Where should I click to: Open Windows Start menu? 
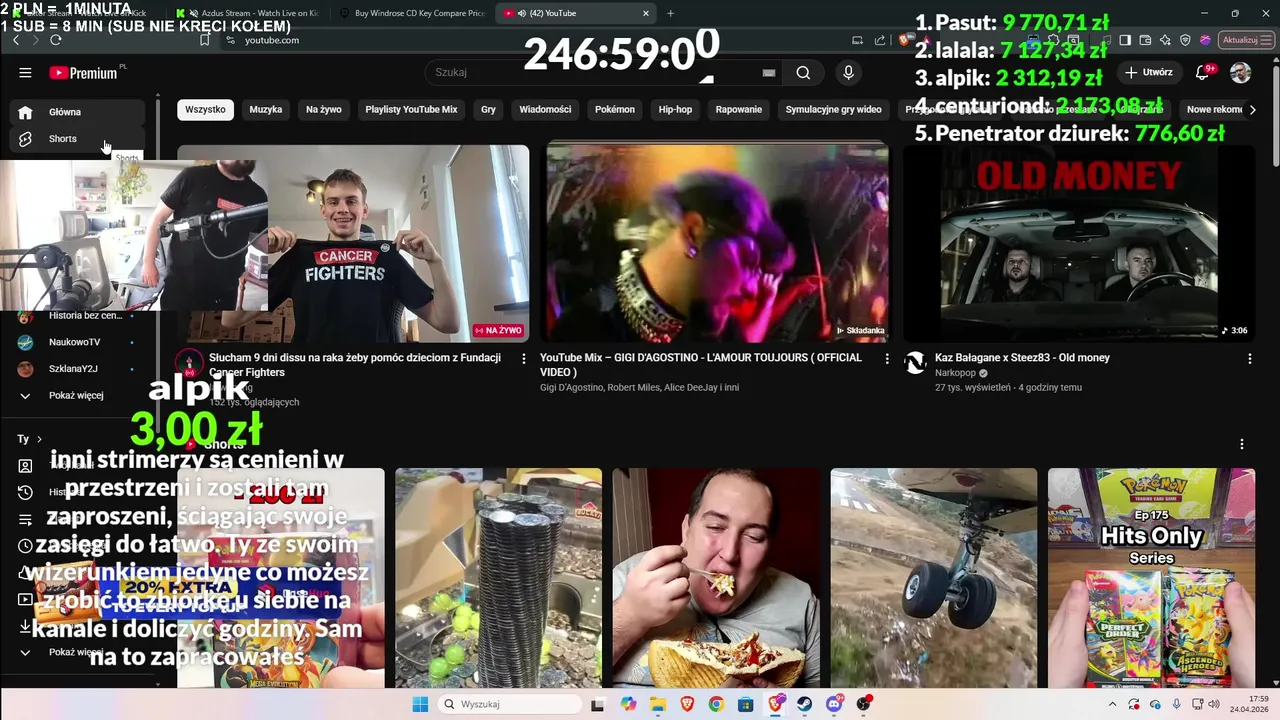(420, 704)
